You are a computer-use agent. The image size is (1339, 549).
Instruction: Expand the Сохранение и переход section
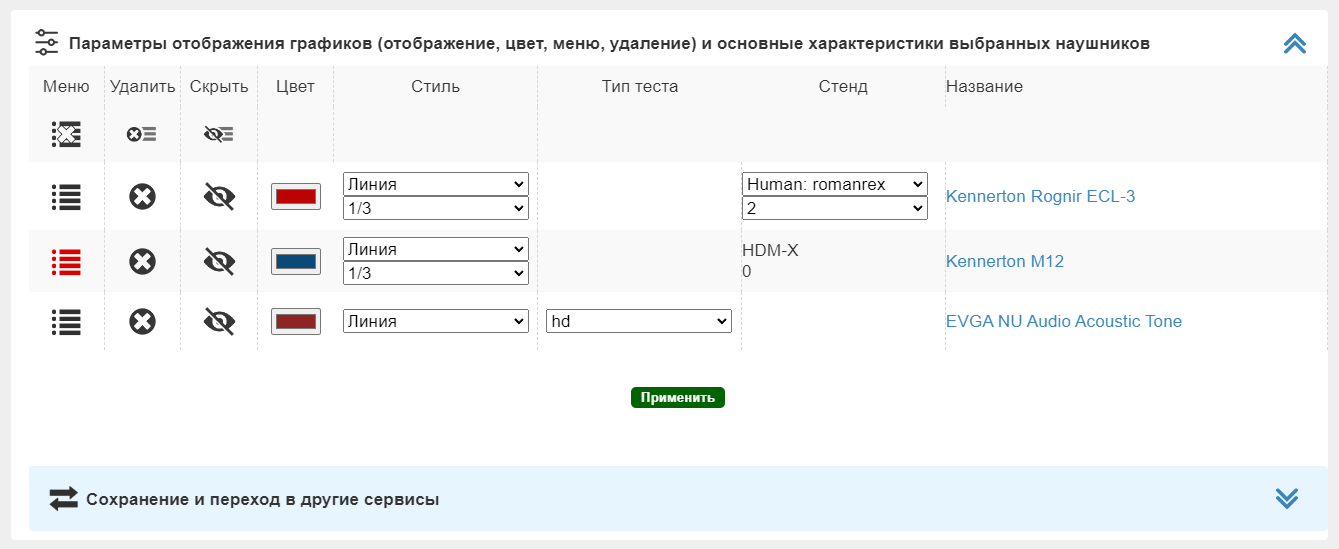tap(1287, 498)
